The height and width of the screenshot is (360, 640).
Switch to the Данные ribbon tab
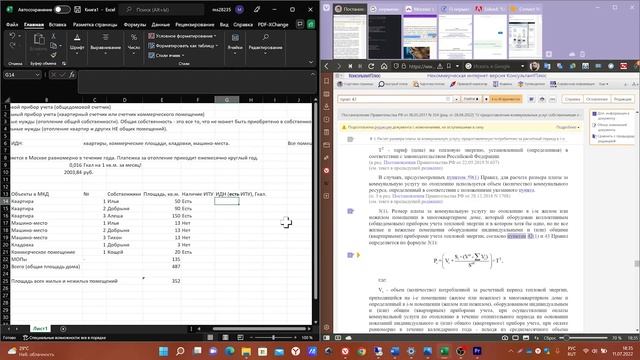click(160, 24)
